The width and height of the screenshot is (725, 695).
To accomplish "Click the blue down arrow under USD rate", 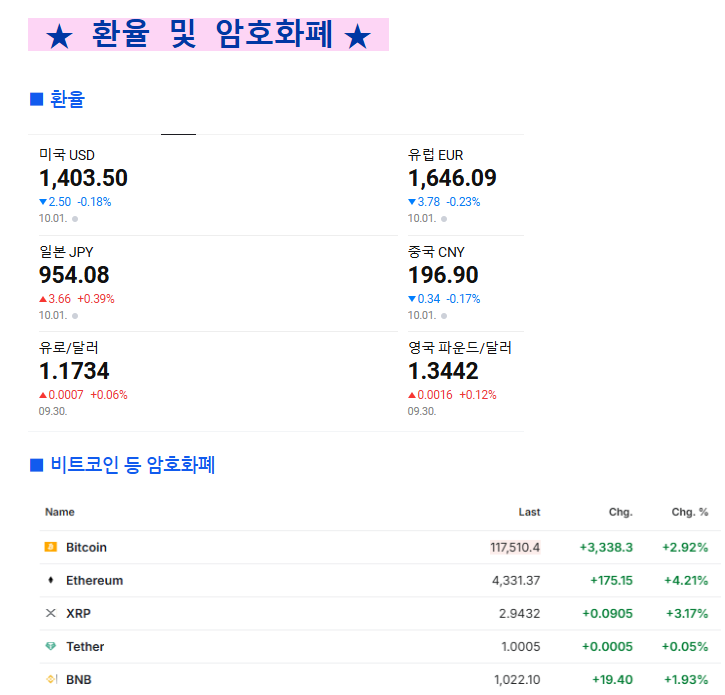I will coord(43,202).
